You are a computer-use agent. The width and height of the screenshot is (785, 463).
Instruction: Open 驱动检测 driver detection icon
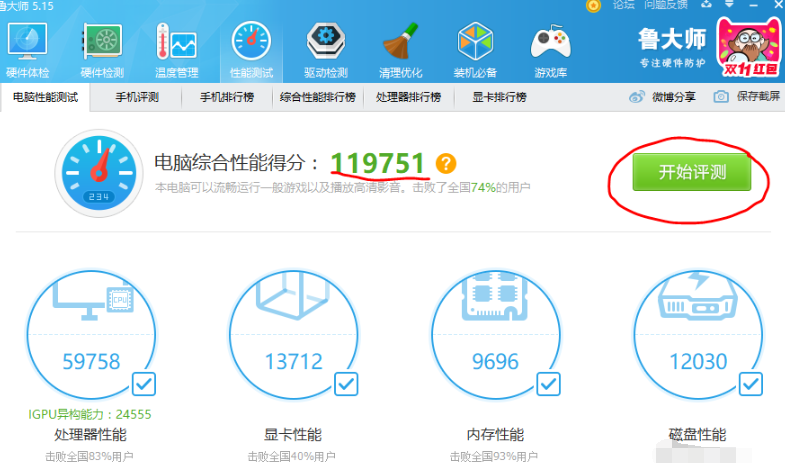point(326,49)
